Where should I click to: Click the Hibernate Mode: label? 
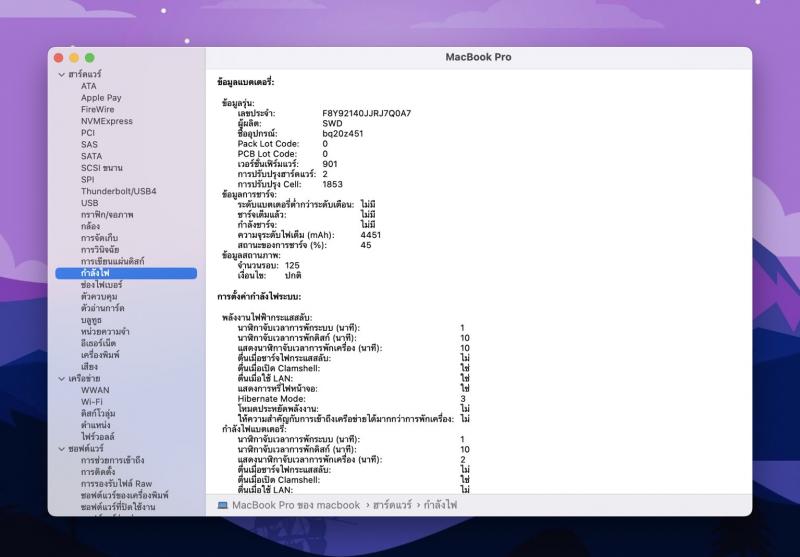tap(271, 399)
